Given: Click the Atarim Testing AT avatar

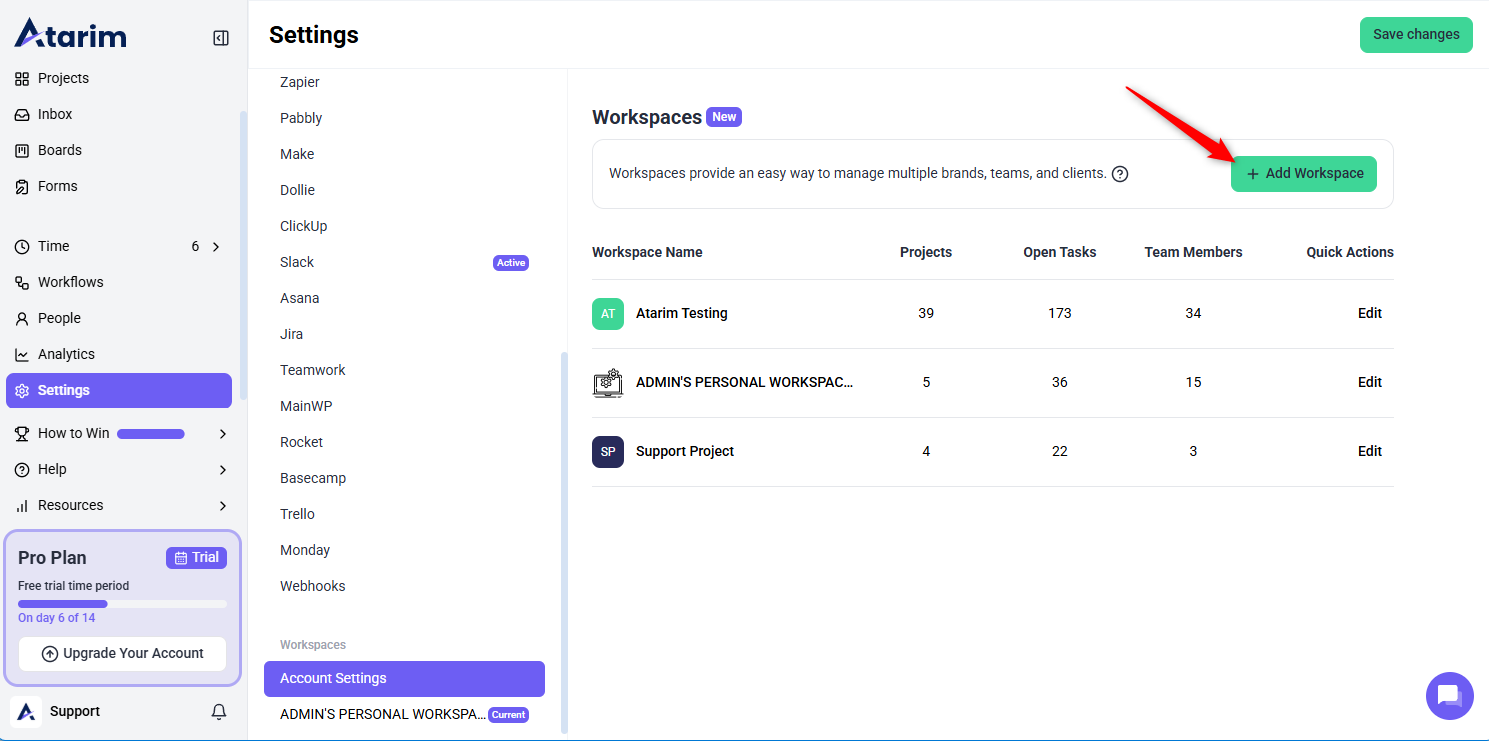Looking at the screenshot, I should coord(608,314).
